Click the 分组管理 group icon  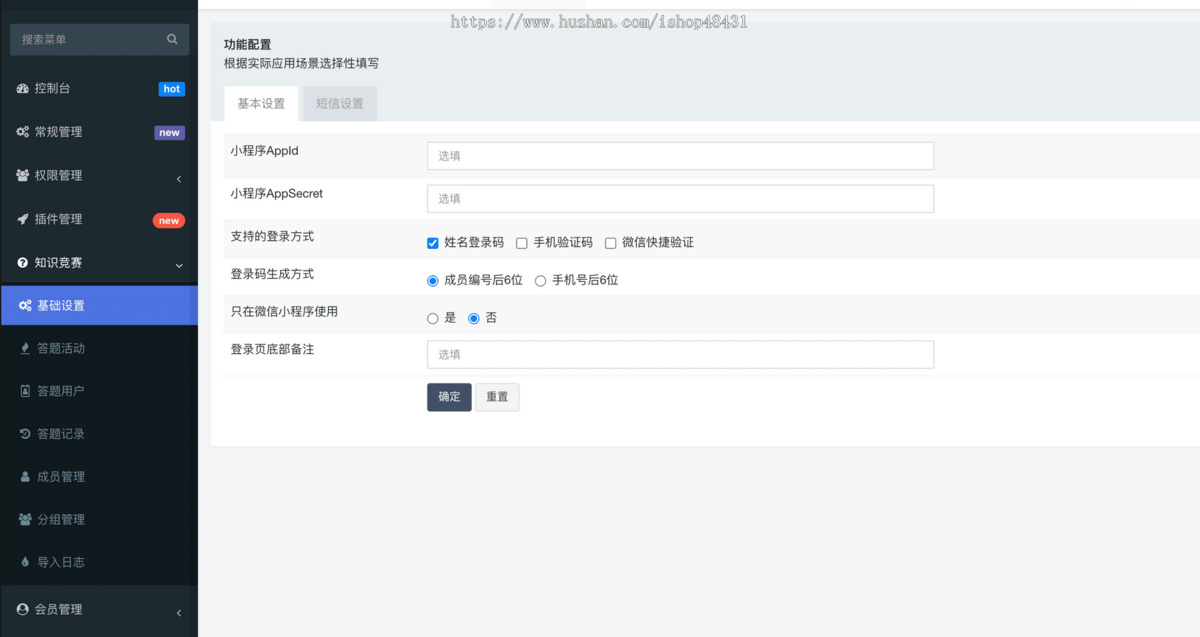pyautogui.click(x=26, y=520)
